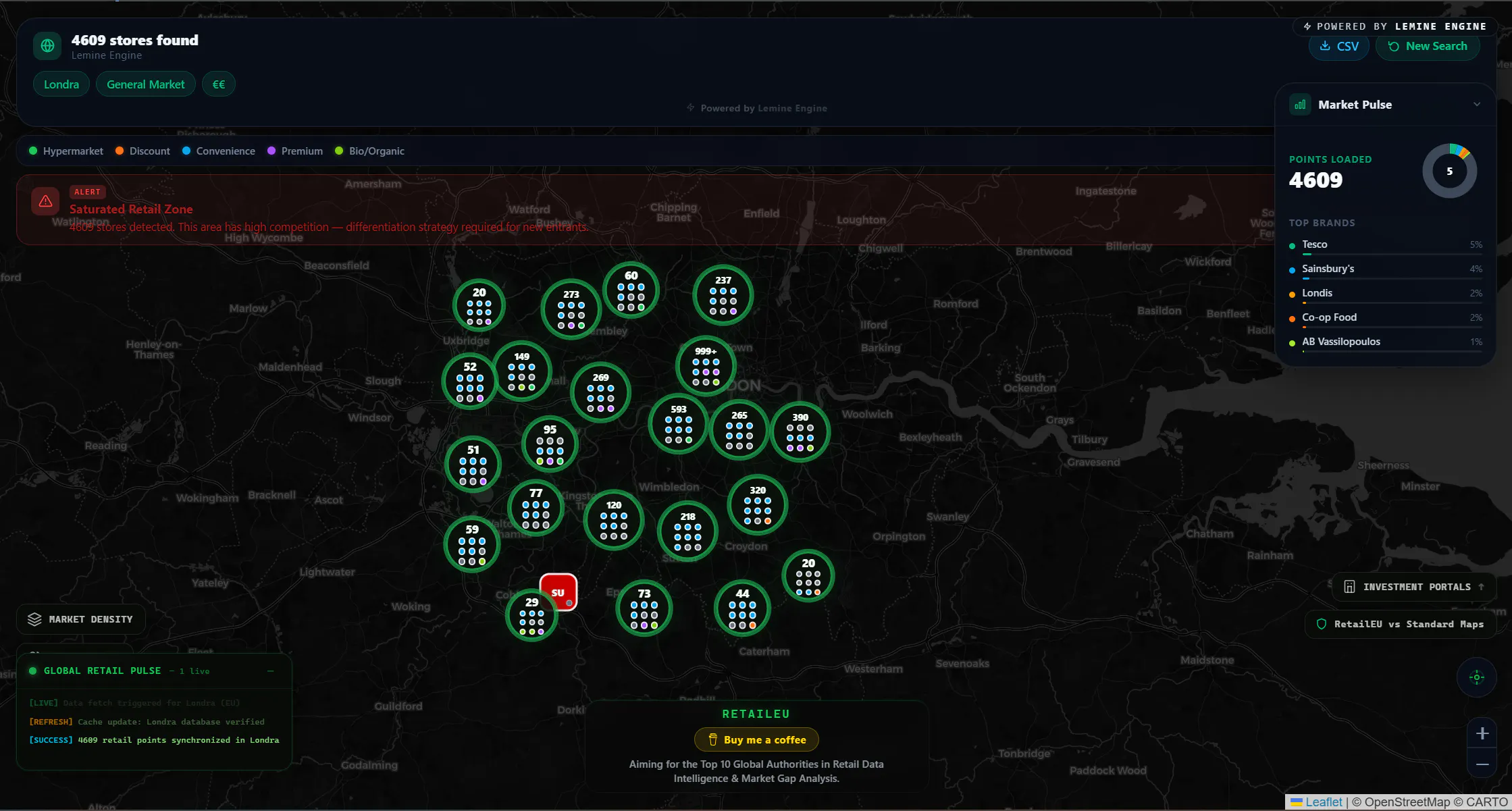
Task: Select the Londra filter chip
Action: pos(61,84)
